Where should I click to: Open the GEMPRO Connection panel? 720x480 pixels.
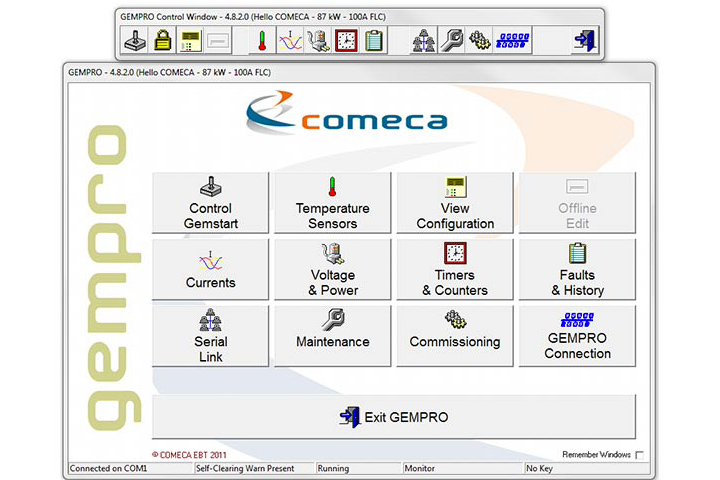point(577,336)
